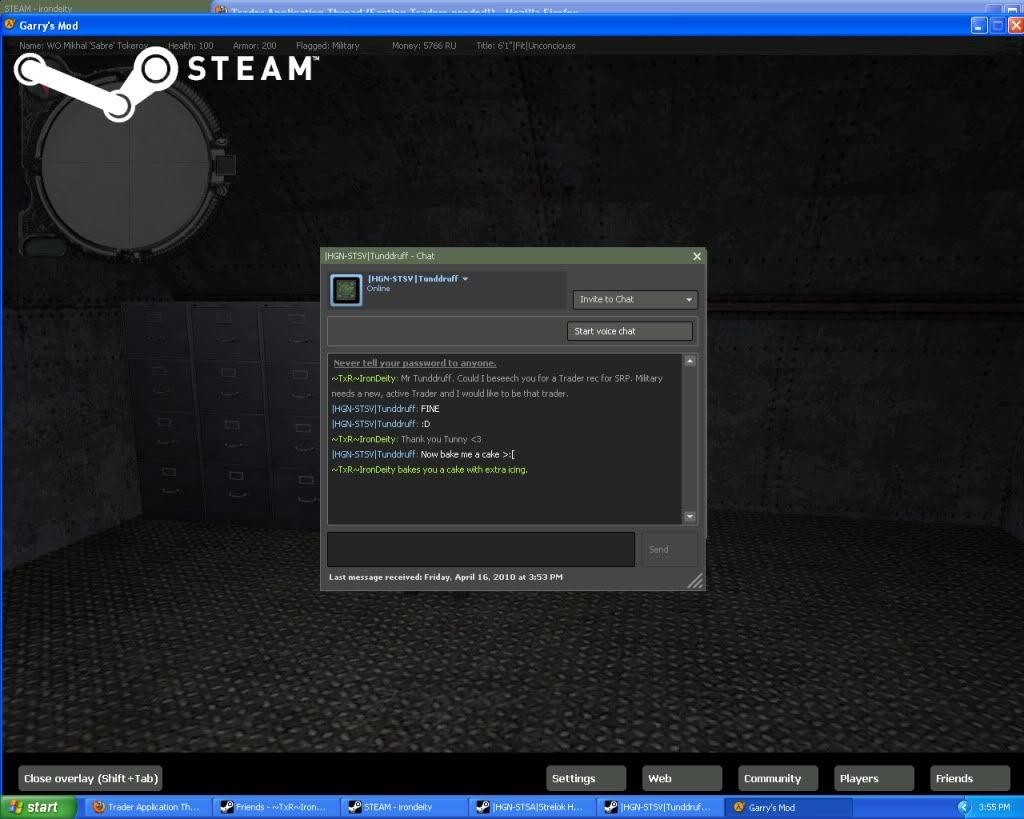Open the Web overlay button
Screen dimensions: 1024x819
point(682,779)
